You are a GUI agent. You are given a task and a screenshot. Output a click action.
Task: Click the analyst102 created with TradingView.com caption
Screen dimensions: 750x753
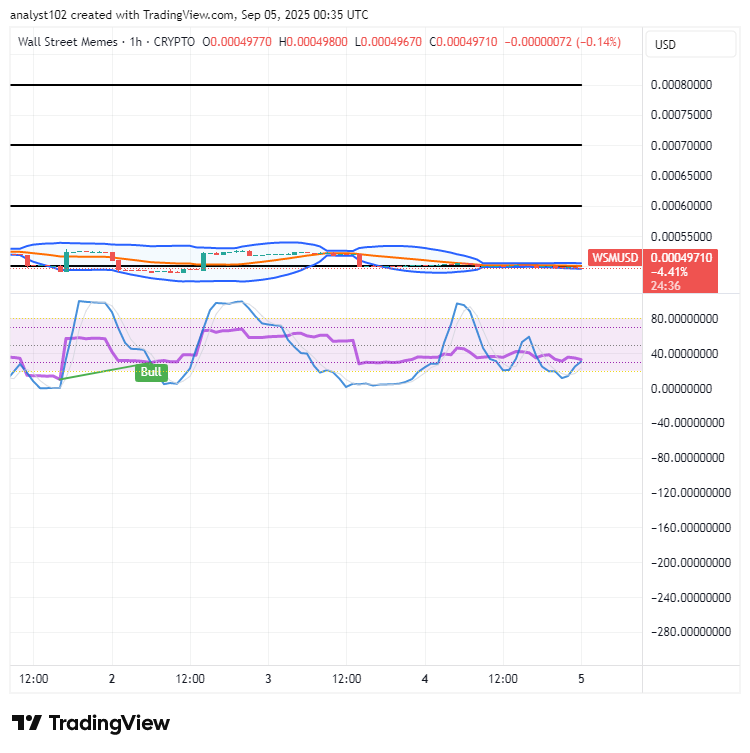pos(189,15)
